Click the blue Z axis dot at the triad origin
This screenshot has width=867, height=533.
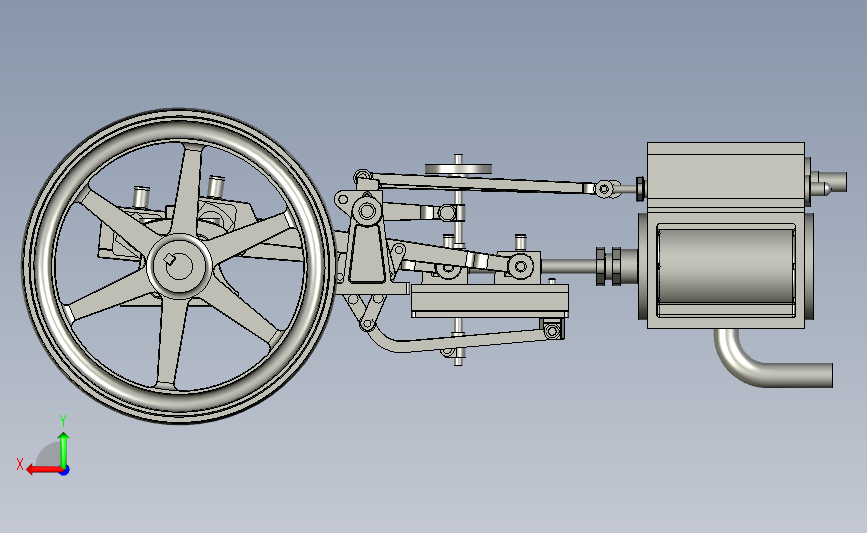tap(65, 471)
